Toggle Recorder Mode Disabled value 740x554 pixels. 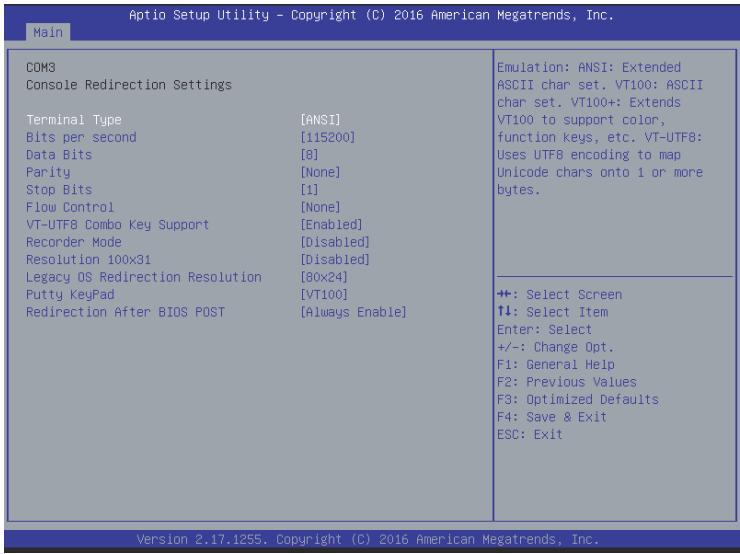[x=335, y=242]
